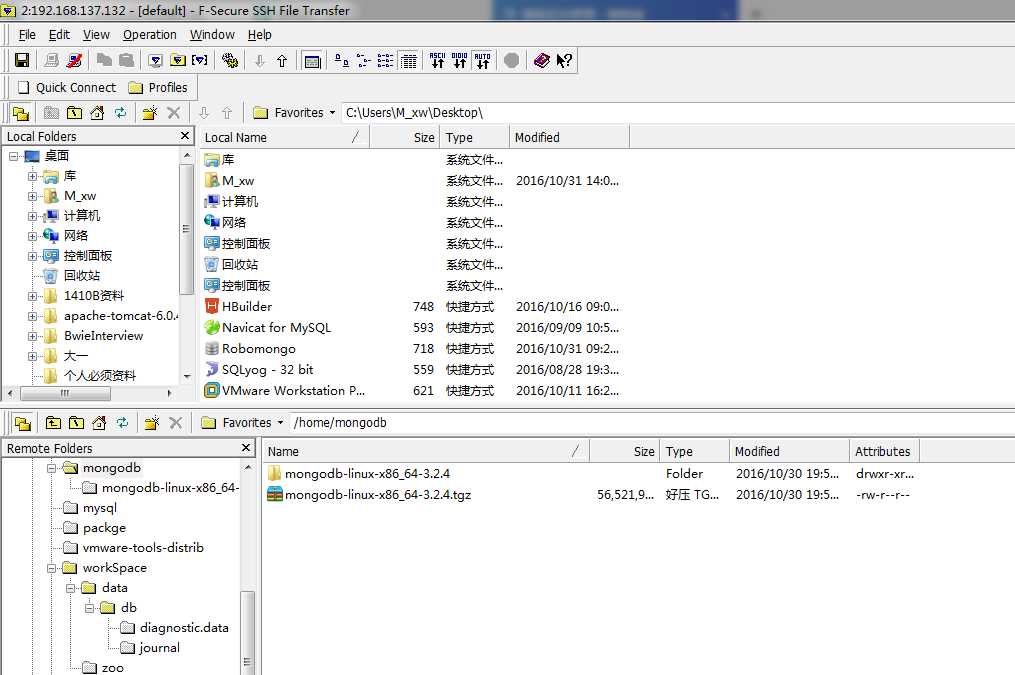Viewport: 1015px width, 675px height.
Task: Collapse the workSpace remote folder
Action: (x=51, y=568)
